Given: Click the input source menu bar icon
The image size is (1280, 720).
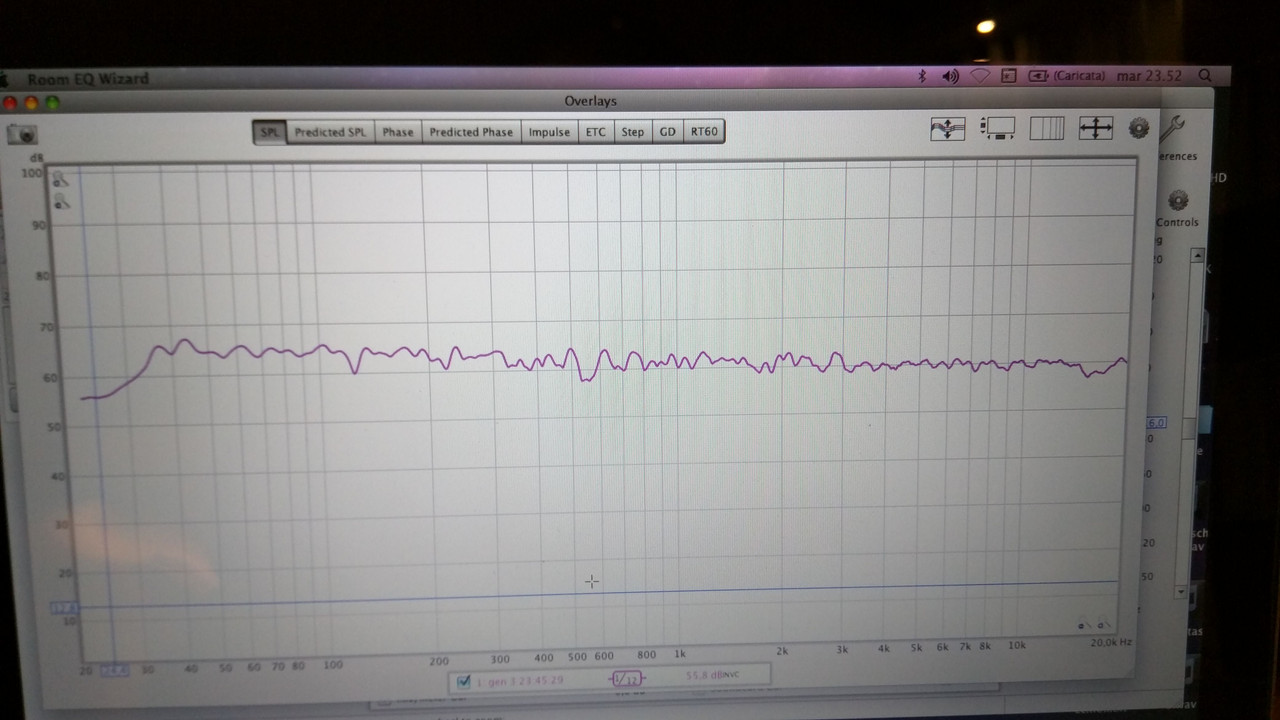Looking at the screenshot, I should coord(1009,76).
